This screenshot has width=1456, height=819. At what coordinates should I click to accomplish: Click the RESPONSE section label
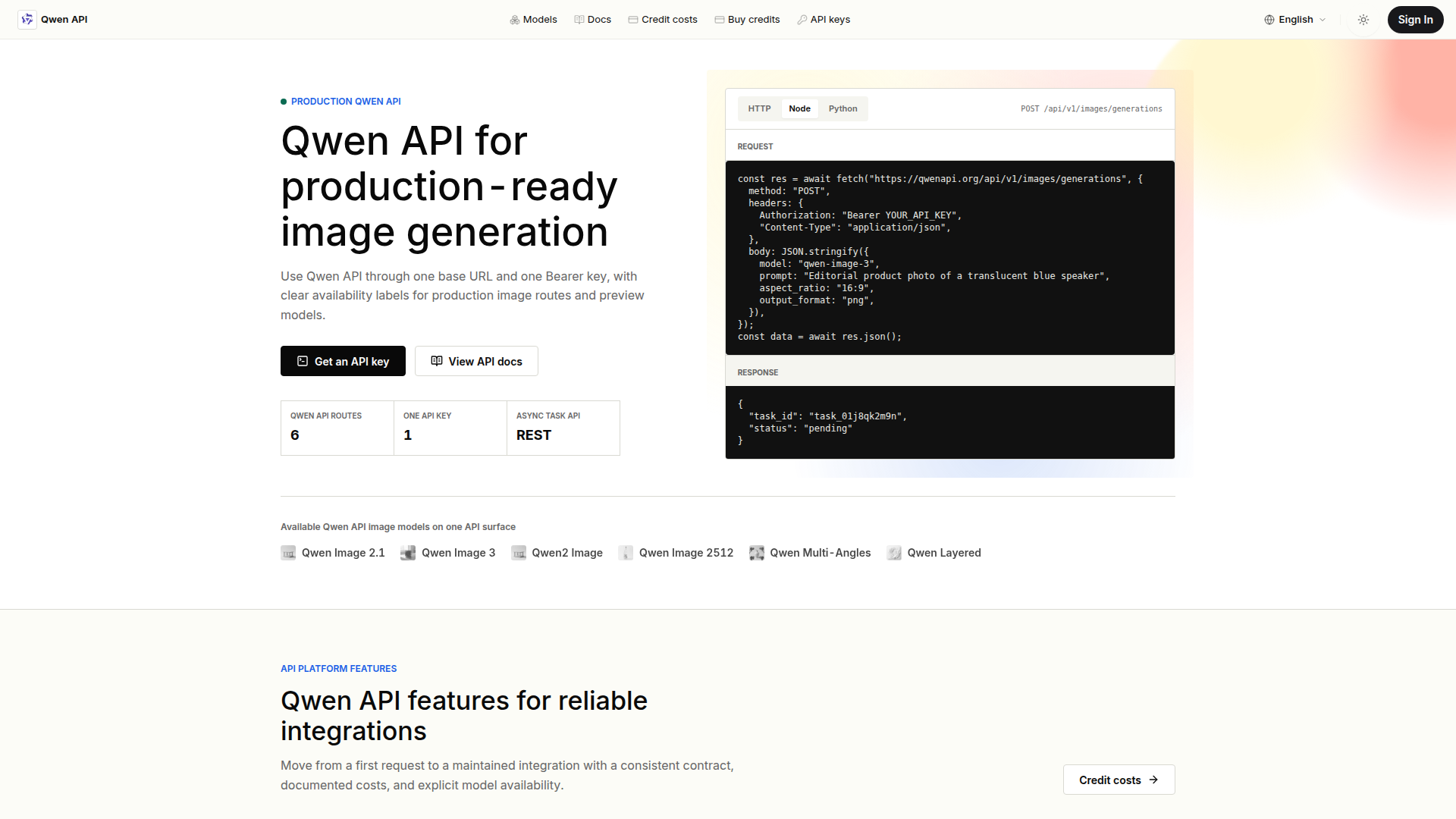(758, 372)
